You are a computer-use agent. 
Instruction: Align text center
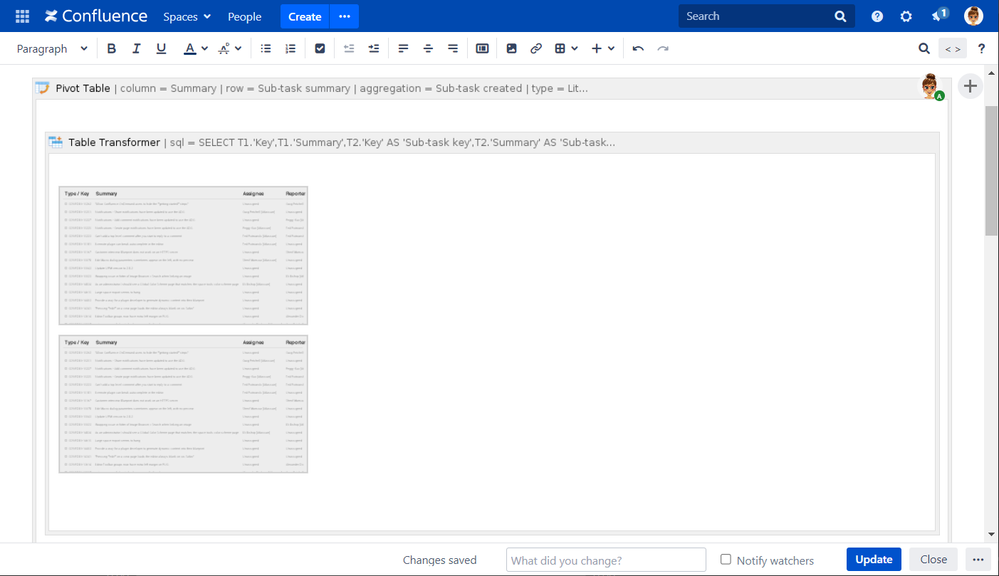pyautogui.click(x=428, y=48)
